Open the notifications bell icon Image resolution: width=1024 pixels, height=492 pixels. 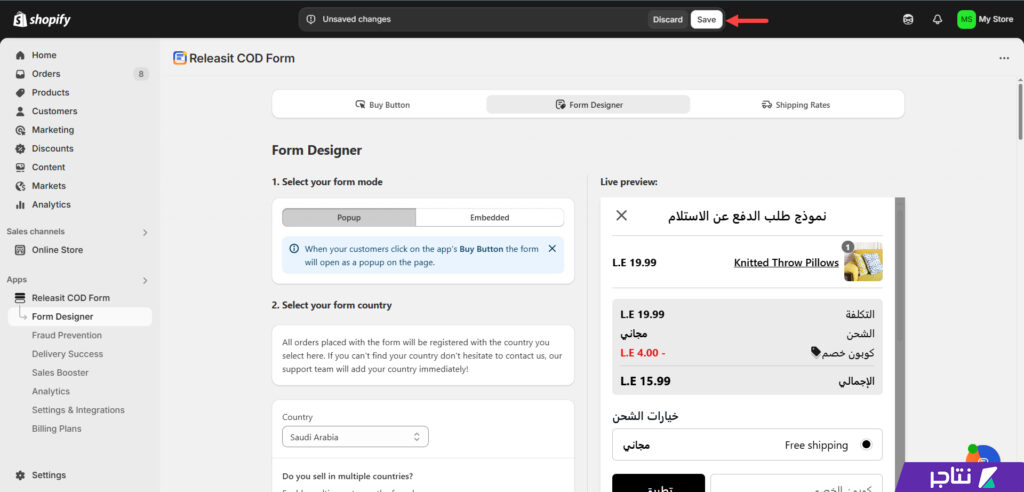pyautogui.click(x=937, y=20)
